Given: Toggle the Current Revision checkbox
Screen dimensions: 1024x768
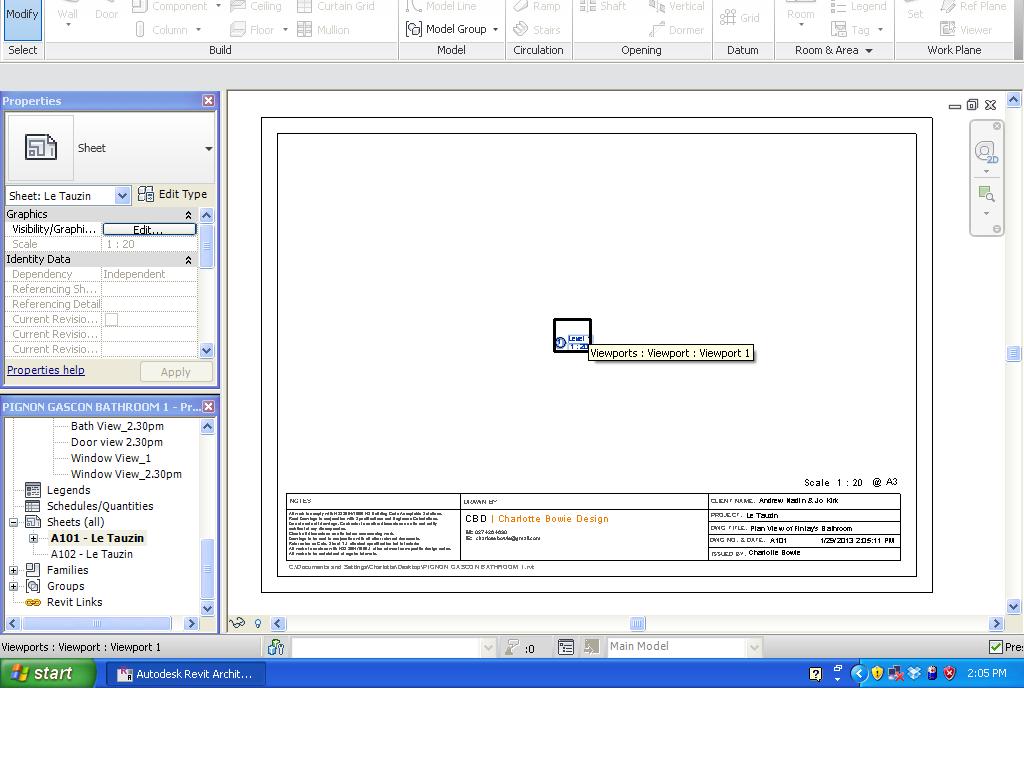Looking at the screenshot, I should 112,319.
